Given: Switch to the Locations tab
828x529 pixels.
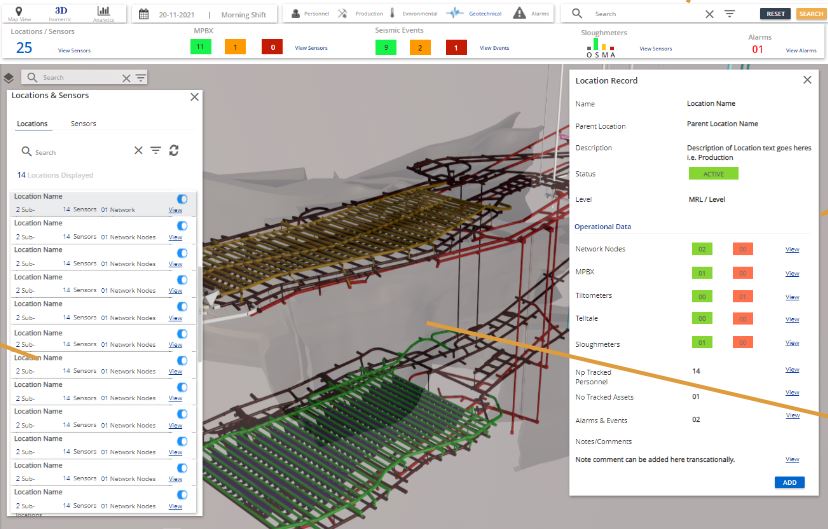Looking at the screenshot, I should coord(32,124).
